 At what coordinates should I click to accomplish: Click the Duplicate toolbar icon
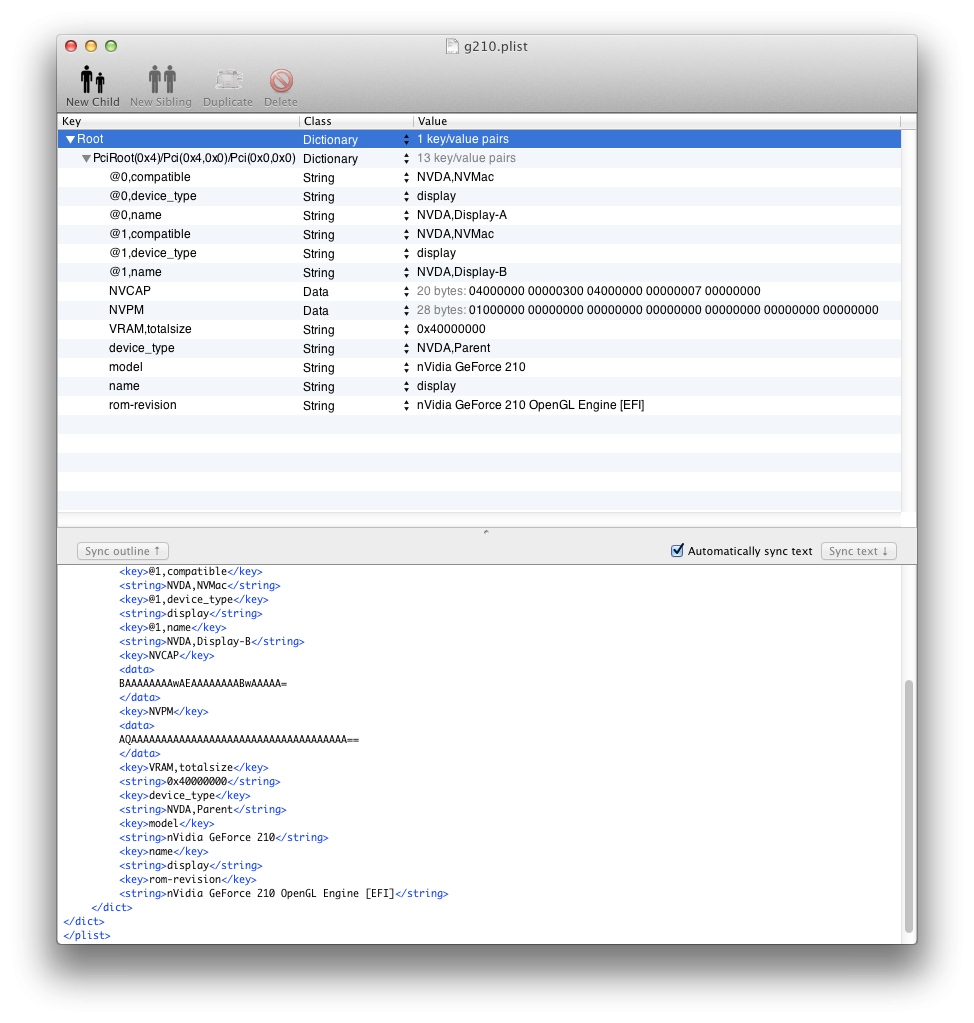[x=228, y=81]
